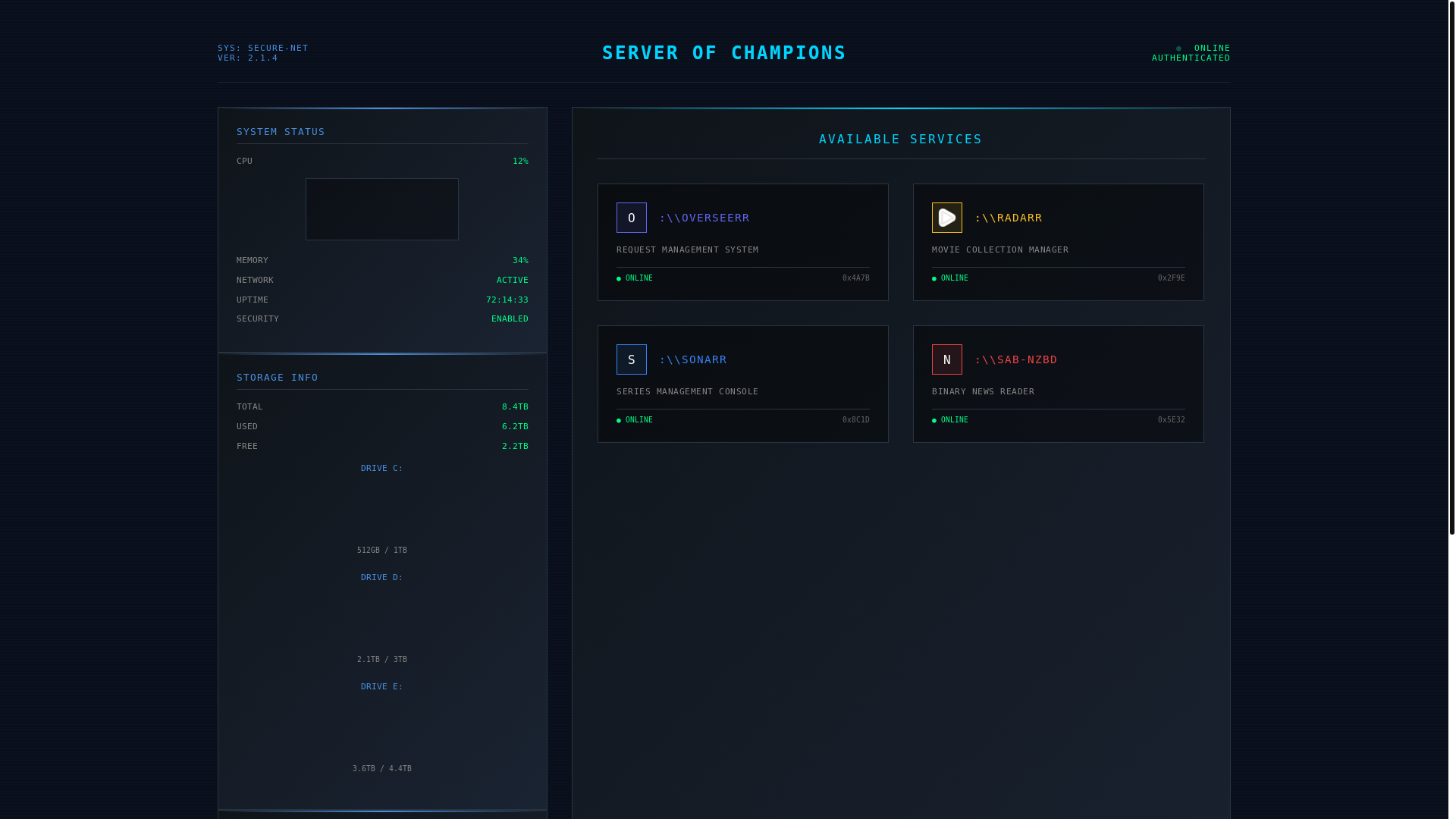The width and height of the screenshot is (1456, 819).
Task: Open the :\\RADARR service link
Action: coord(1008,218)
